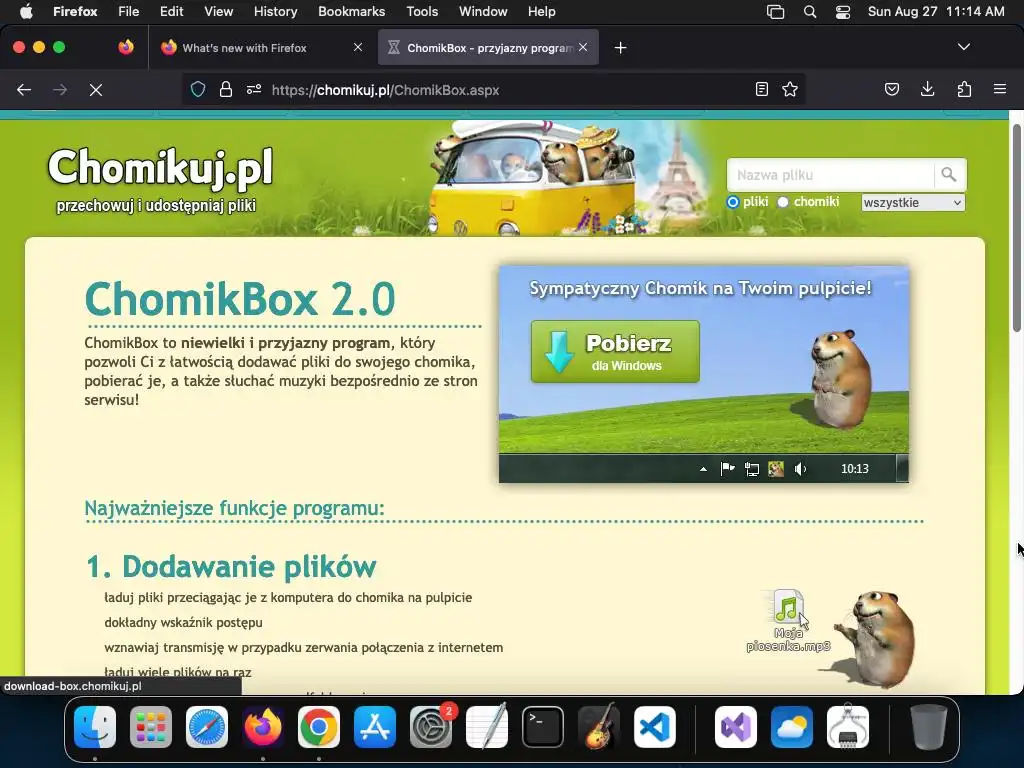Open the Firefox app menu
Image resolution: width=1024 pixels, height=768 pixels.
tap(75, 12)
